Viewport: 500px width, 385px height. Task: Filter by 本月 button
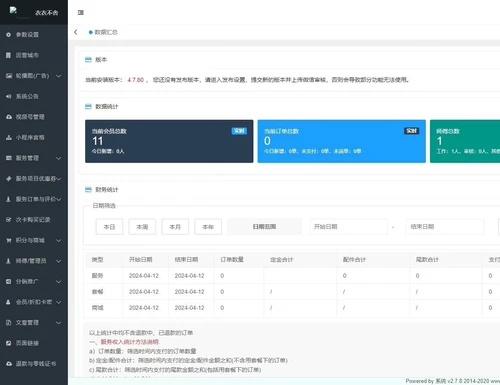(x=175, y=227)
